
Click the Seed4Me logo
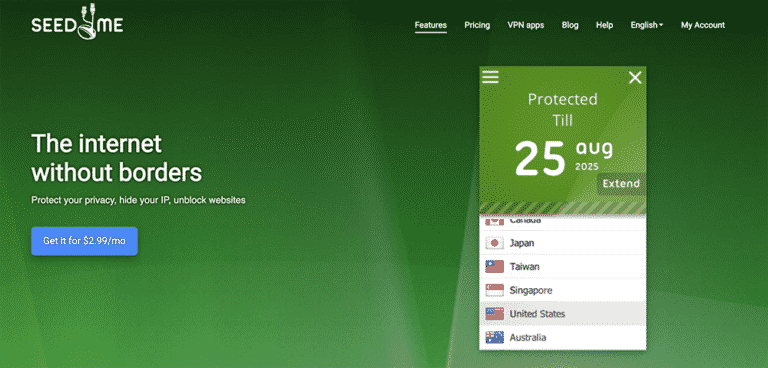(x=77, y=23)
